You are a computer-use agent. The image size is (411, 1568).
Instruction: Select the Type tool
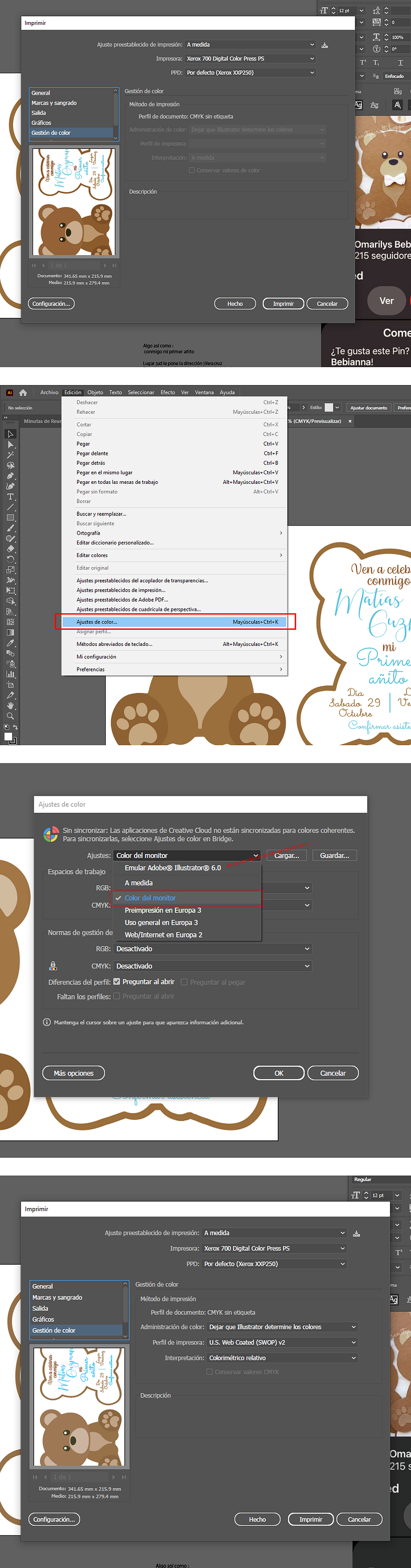pyautogui.click(x=11, y=497)
